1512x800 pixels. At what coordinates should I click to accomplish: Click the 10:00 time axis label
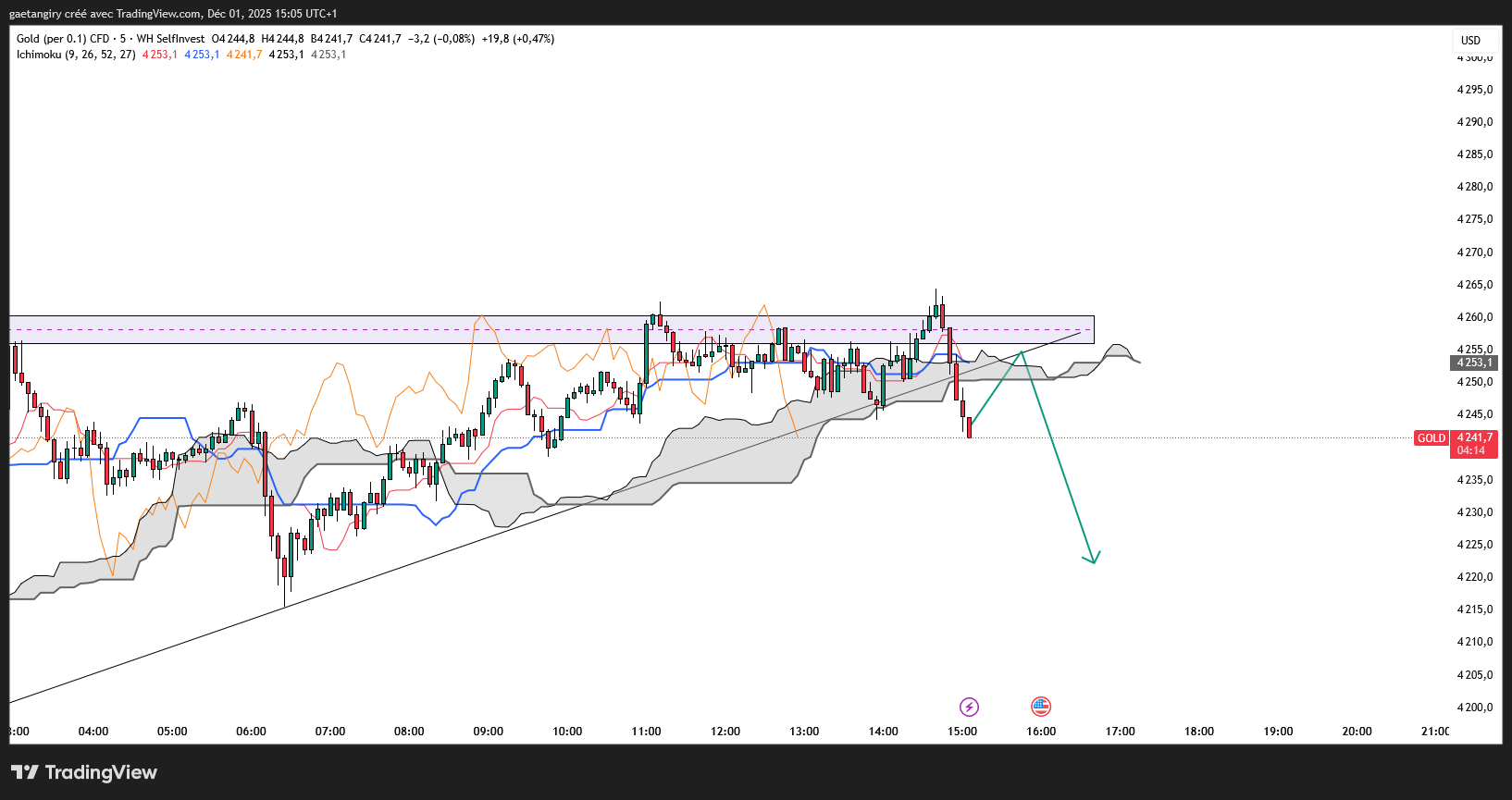(x=567, y=732)
